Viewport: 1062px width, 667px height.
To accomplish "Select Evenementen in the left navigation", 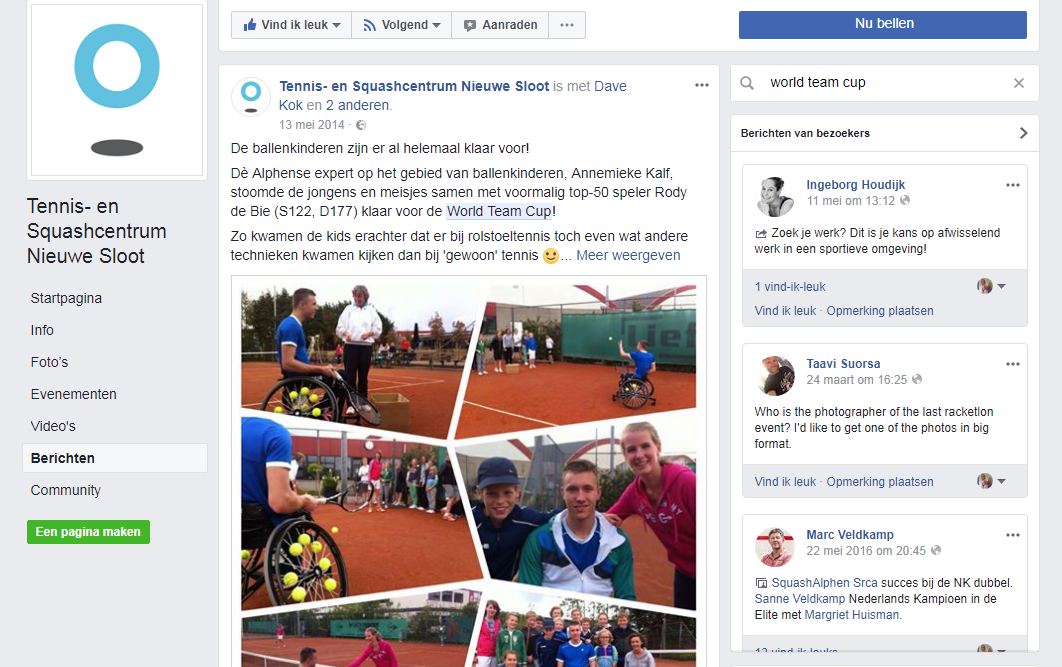I will [73, 394].
